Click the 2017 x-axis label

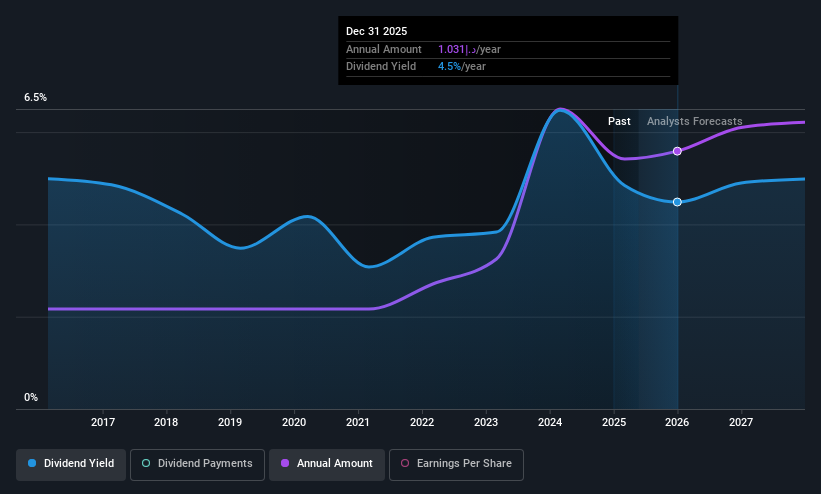point(103,422)
